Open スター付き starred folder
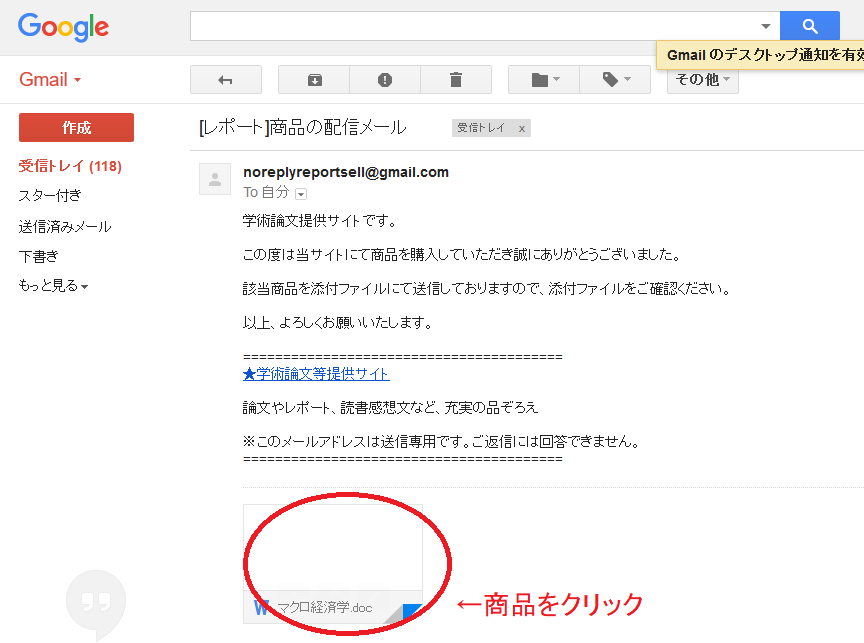This screenshot has width=864, height=643. [50, 196]
